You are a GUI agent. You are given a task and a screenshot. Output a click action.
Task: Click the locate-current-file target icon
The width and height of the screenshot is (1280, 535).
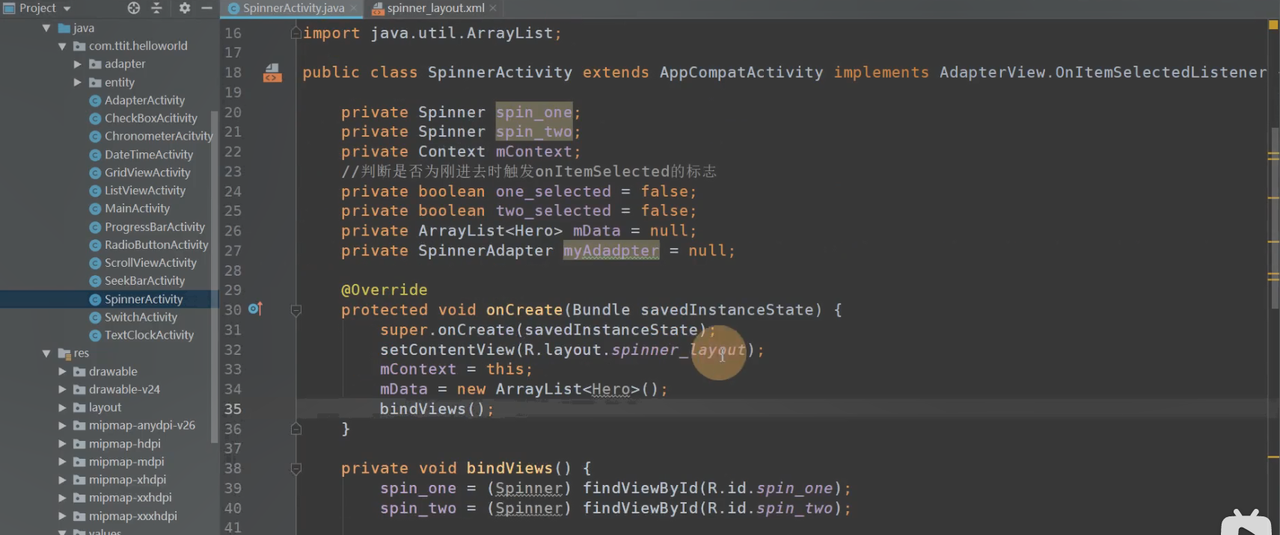click(x=134, y=8)
